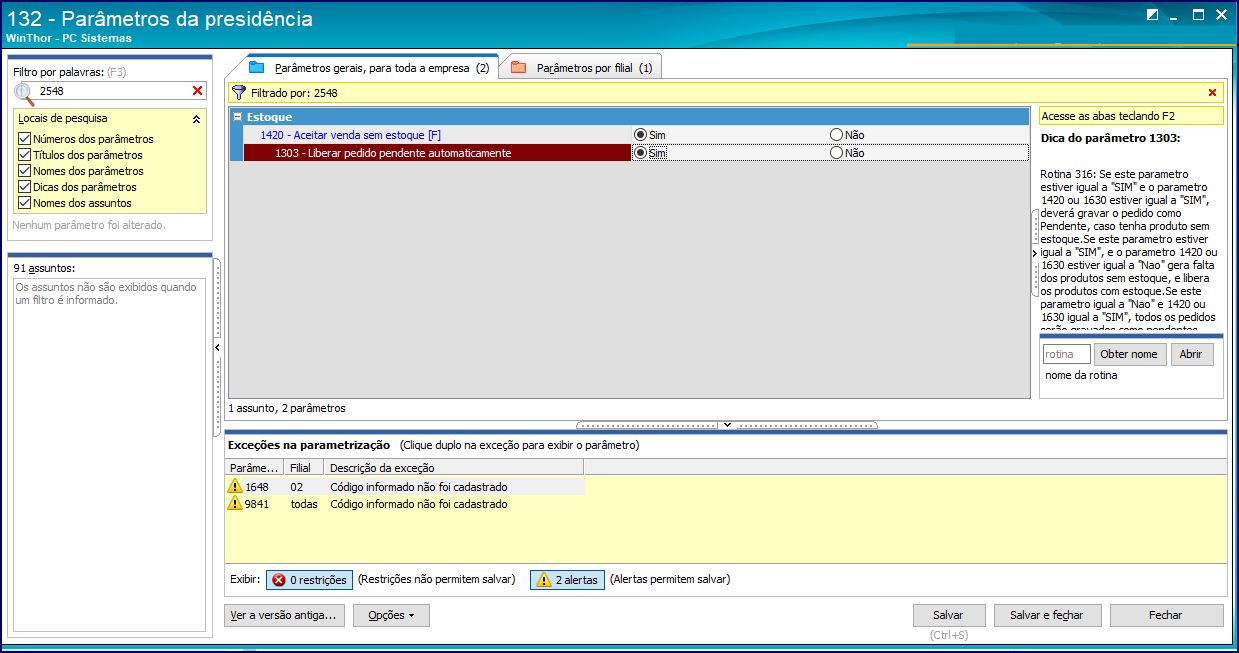1239x653 pixels.
Task: Toggle 'Títulos dos parâmetros' checkbox
Action: click(x=24, y=155)
